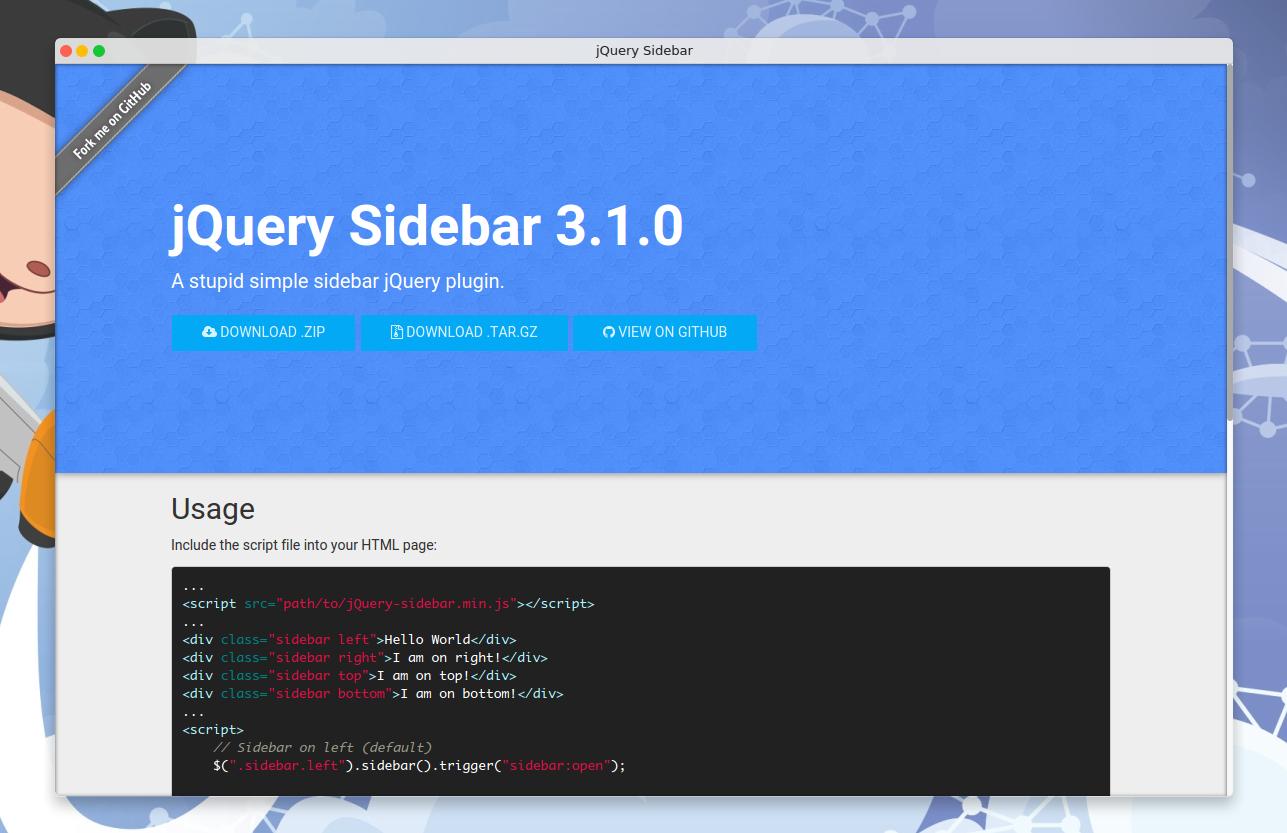Click the GitHub octocat icon on View on GitHub
The width and height of the screenshot is (1287, 833).
coord(609,332)
